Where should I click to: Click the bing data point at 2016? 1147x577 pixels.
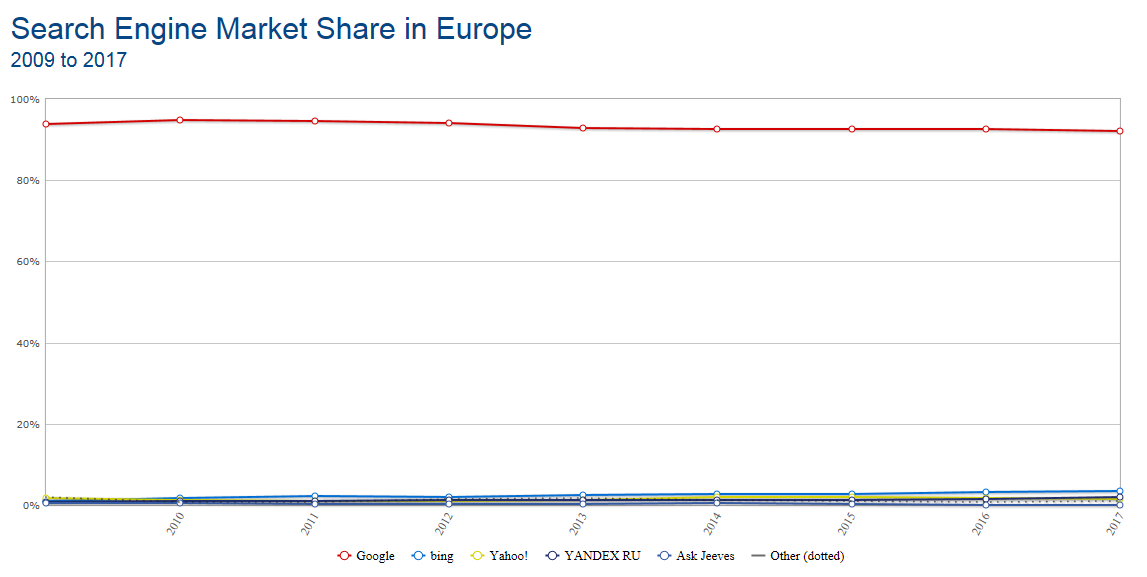(x=986, y=493)
